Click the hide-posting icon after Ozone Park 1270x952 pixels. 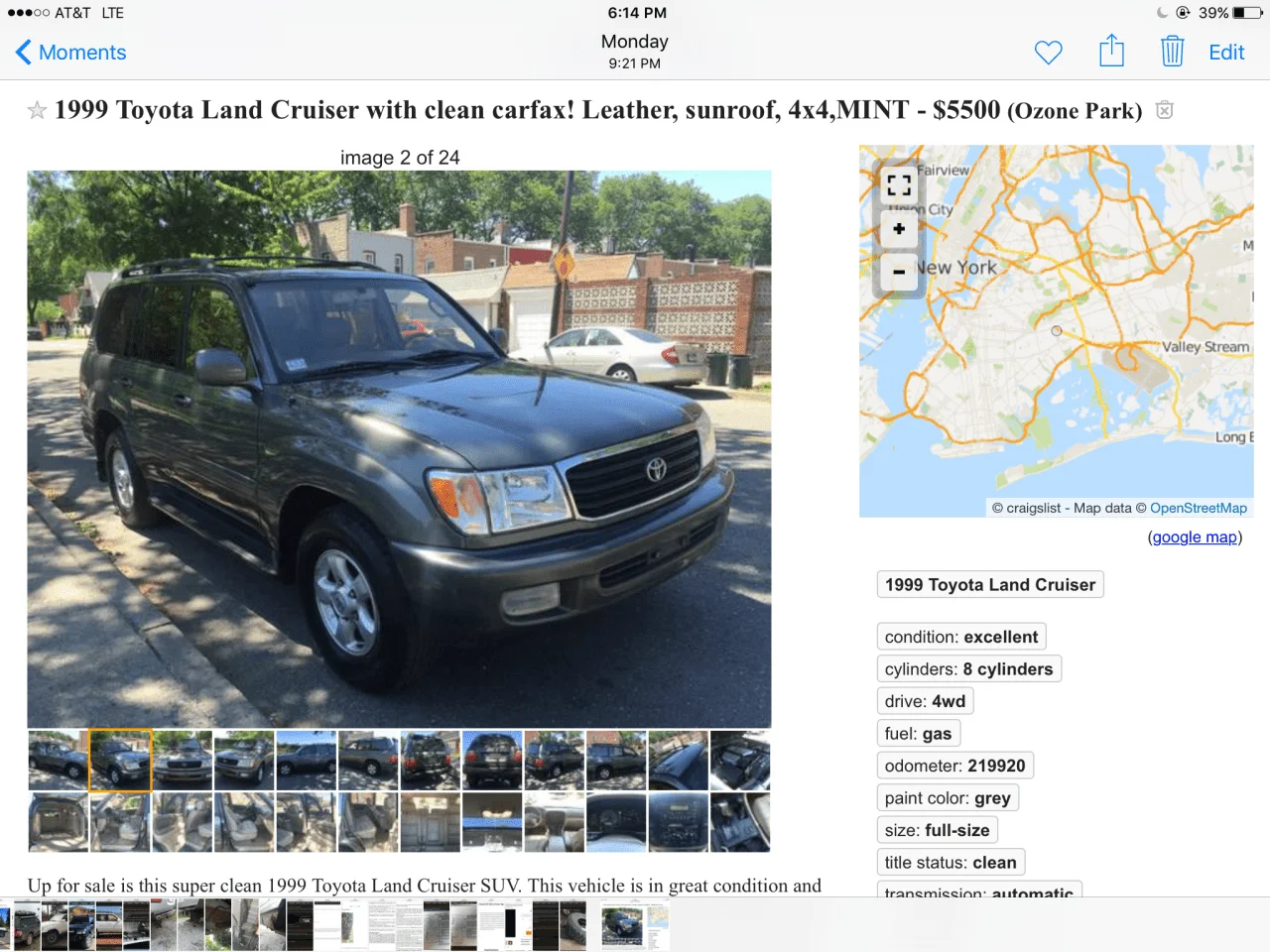(1165, 110)
